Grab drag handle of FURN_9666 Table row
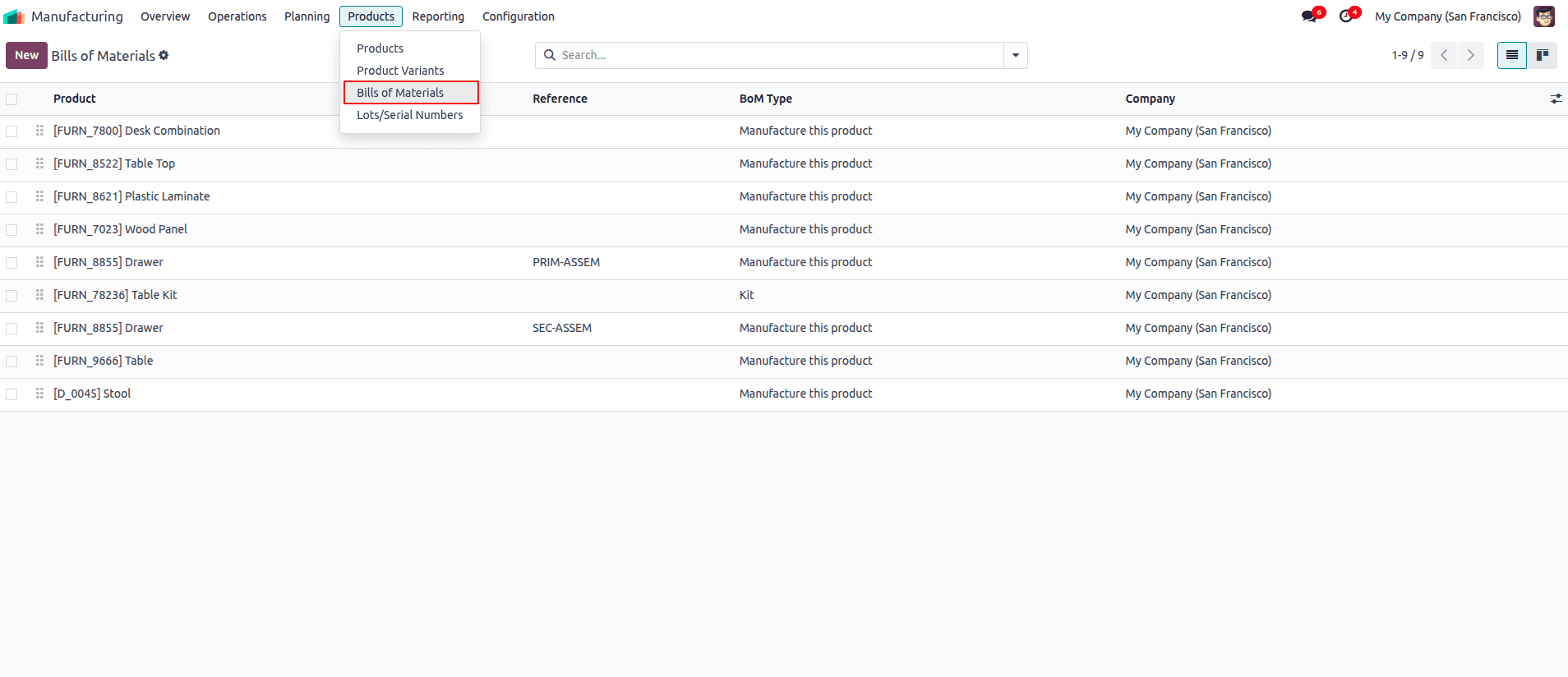1568x677 pixels. (39, 361)
